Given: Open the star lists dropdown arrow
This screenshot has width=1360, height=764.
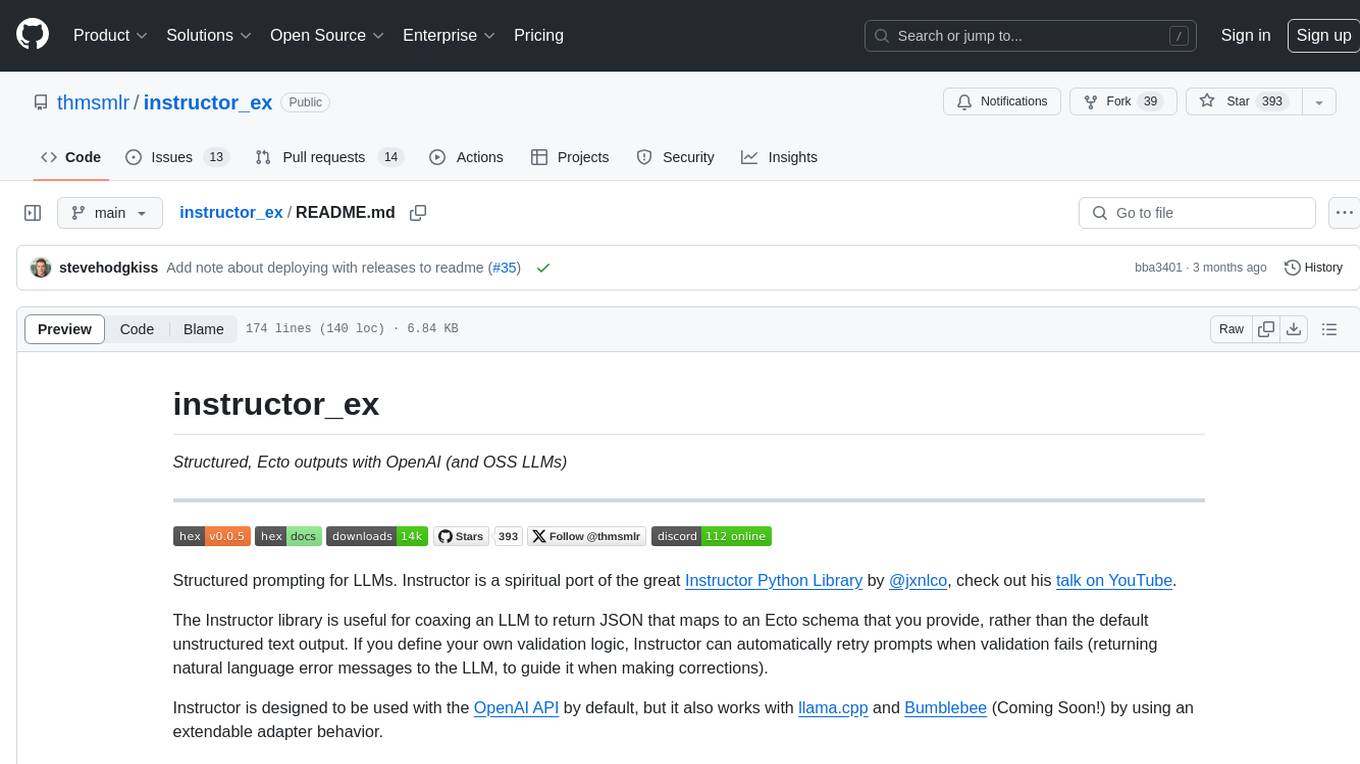Looking at the screenshot, I should click(1319, 101).
